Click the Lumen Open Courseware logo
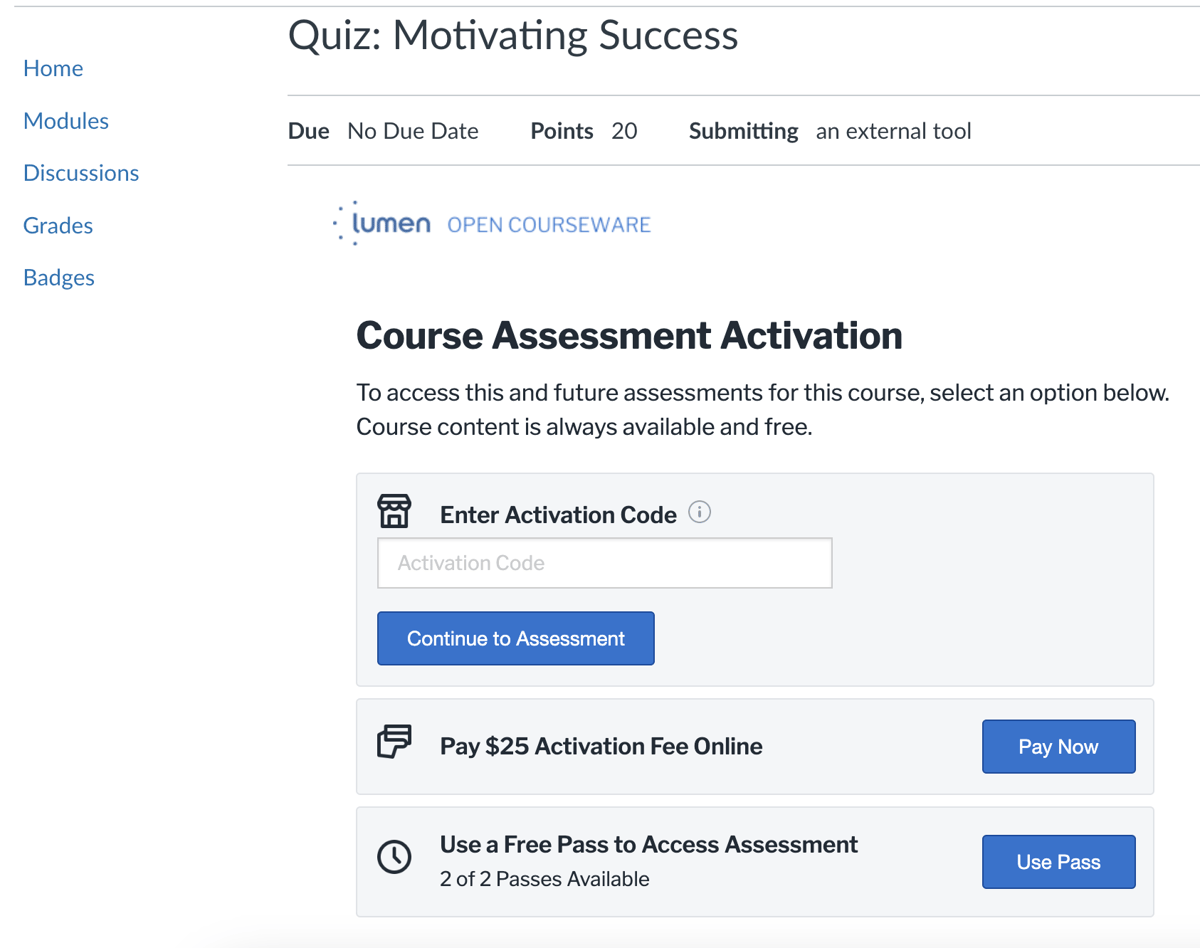This screenshot has height=948, width=1200. tap(492, 222)
